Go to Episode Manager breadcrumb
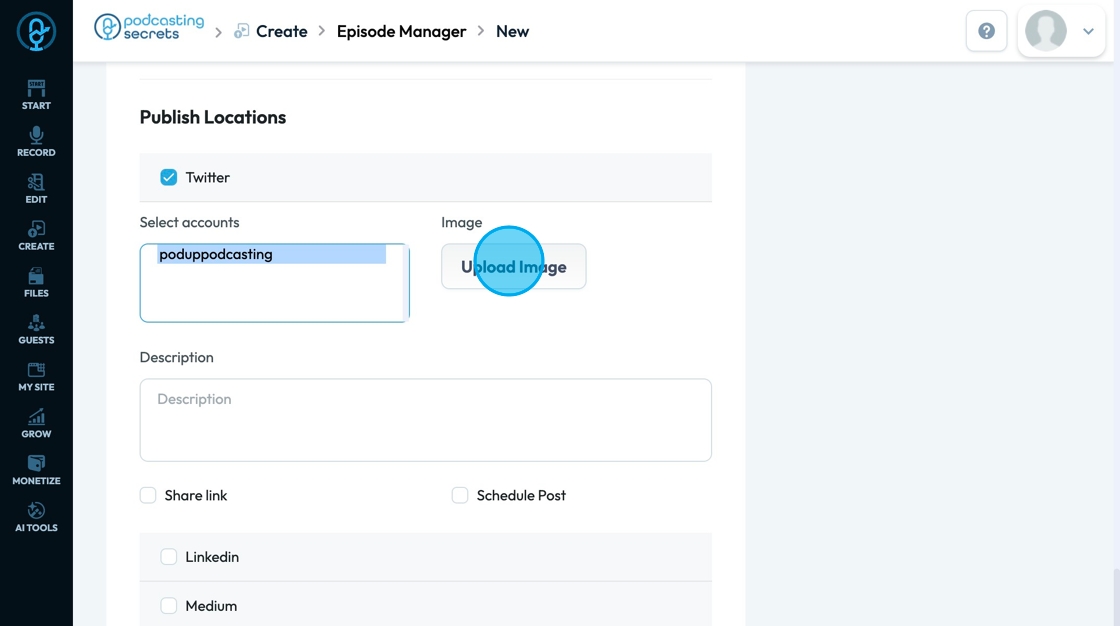Image resolution: width=1120 pixels, height=626 pixels. click(x=401, y=31)
